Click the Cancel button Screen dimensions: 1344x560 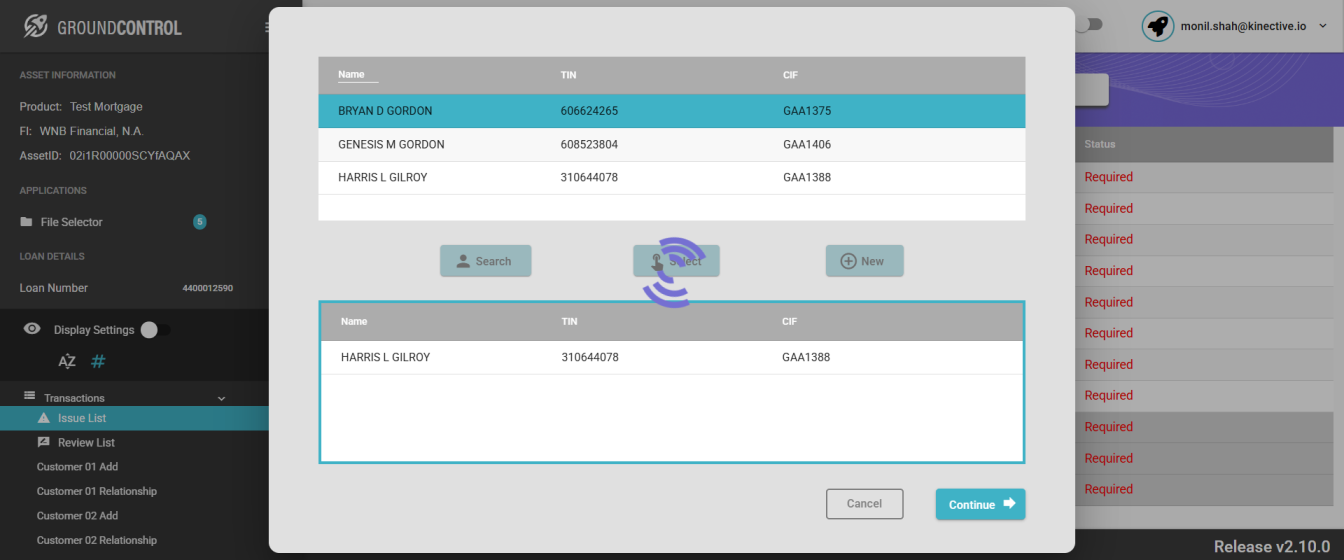(x=864, y=504)
